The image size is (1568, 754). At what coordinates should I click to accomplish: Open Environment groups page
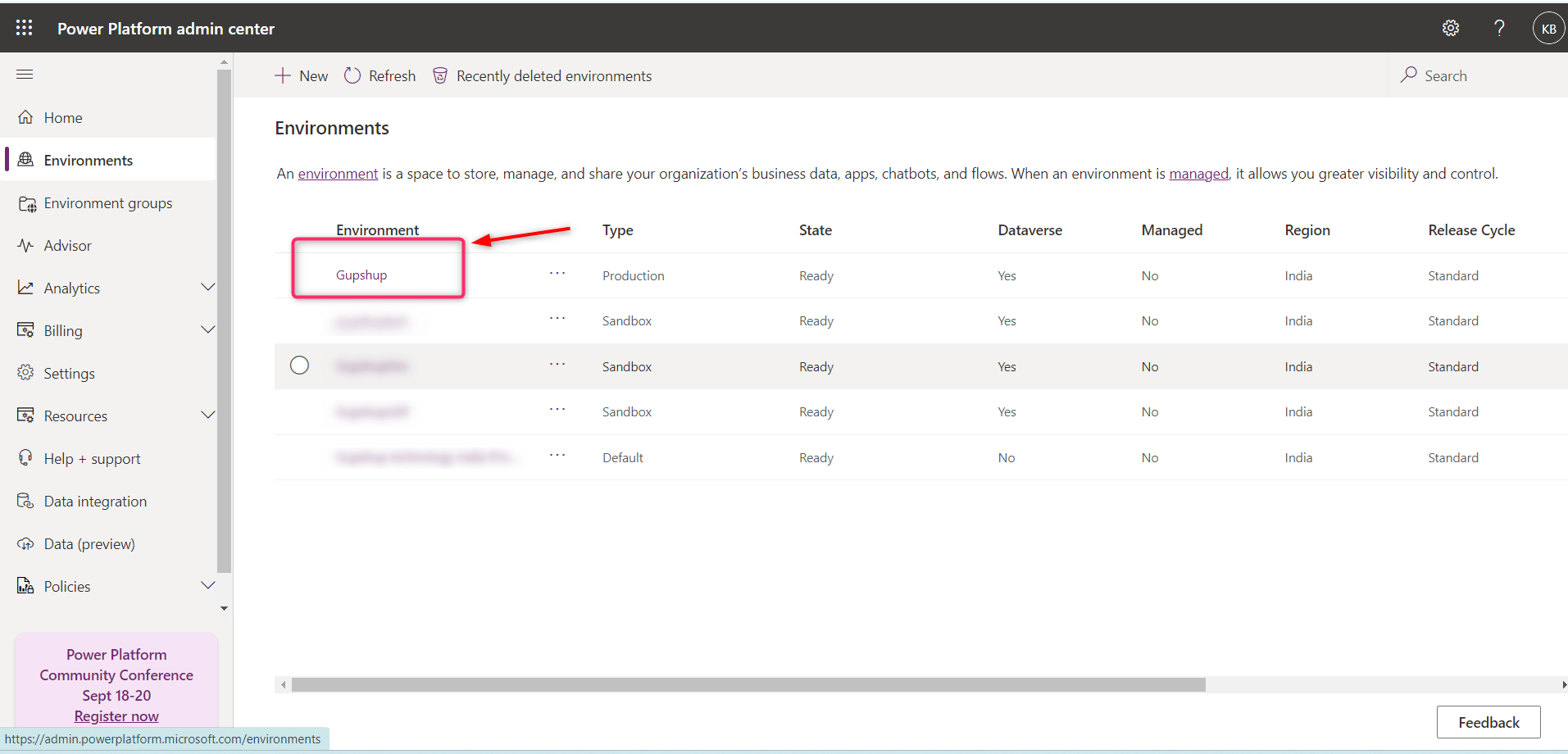pos(110,202)
